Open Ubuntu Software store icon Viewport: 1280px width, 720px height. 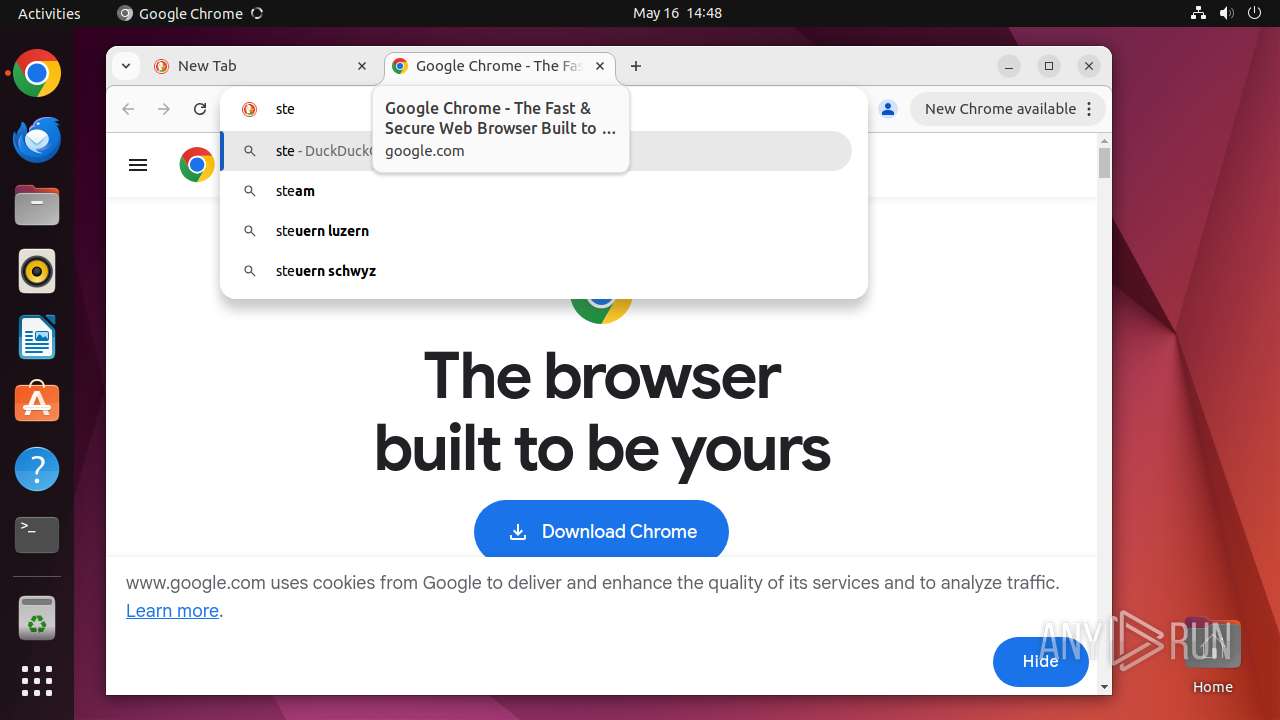[37, 404]
